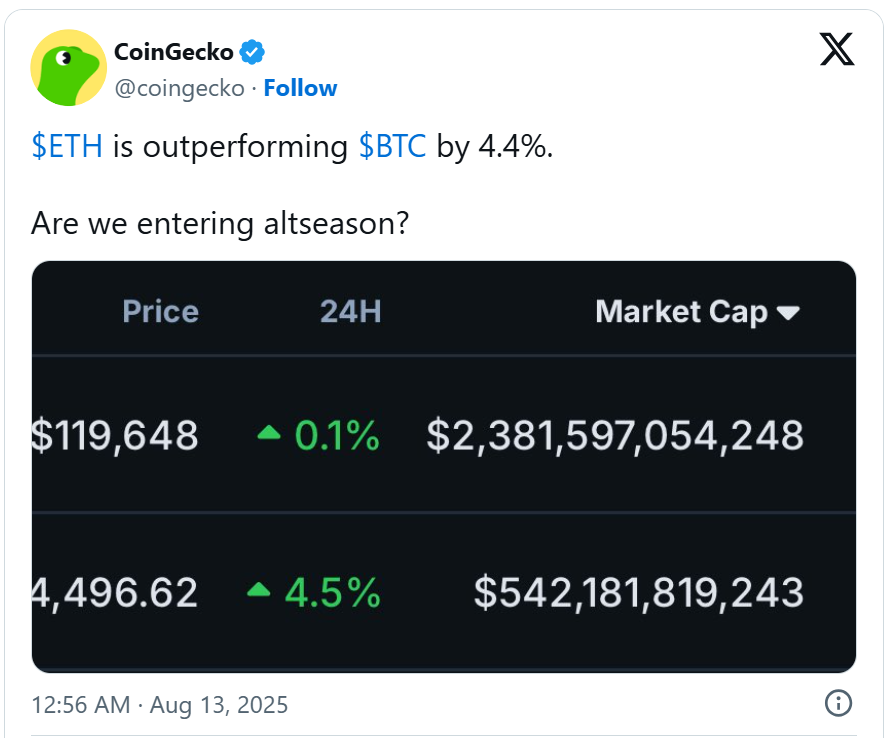Click the blue verified badge
Screen dimensions: 886x738
tap(252, 52)
